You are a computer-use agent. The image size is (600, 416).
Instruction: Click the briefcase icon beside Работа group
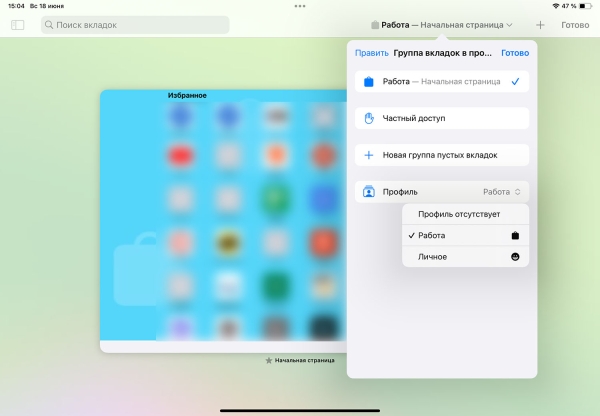click(369, 82)
